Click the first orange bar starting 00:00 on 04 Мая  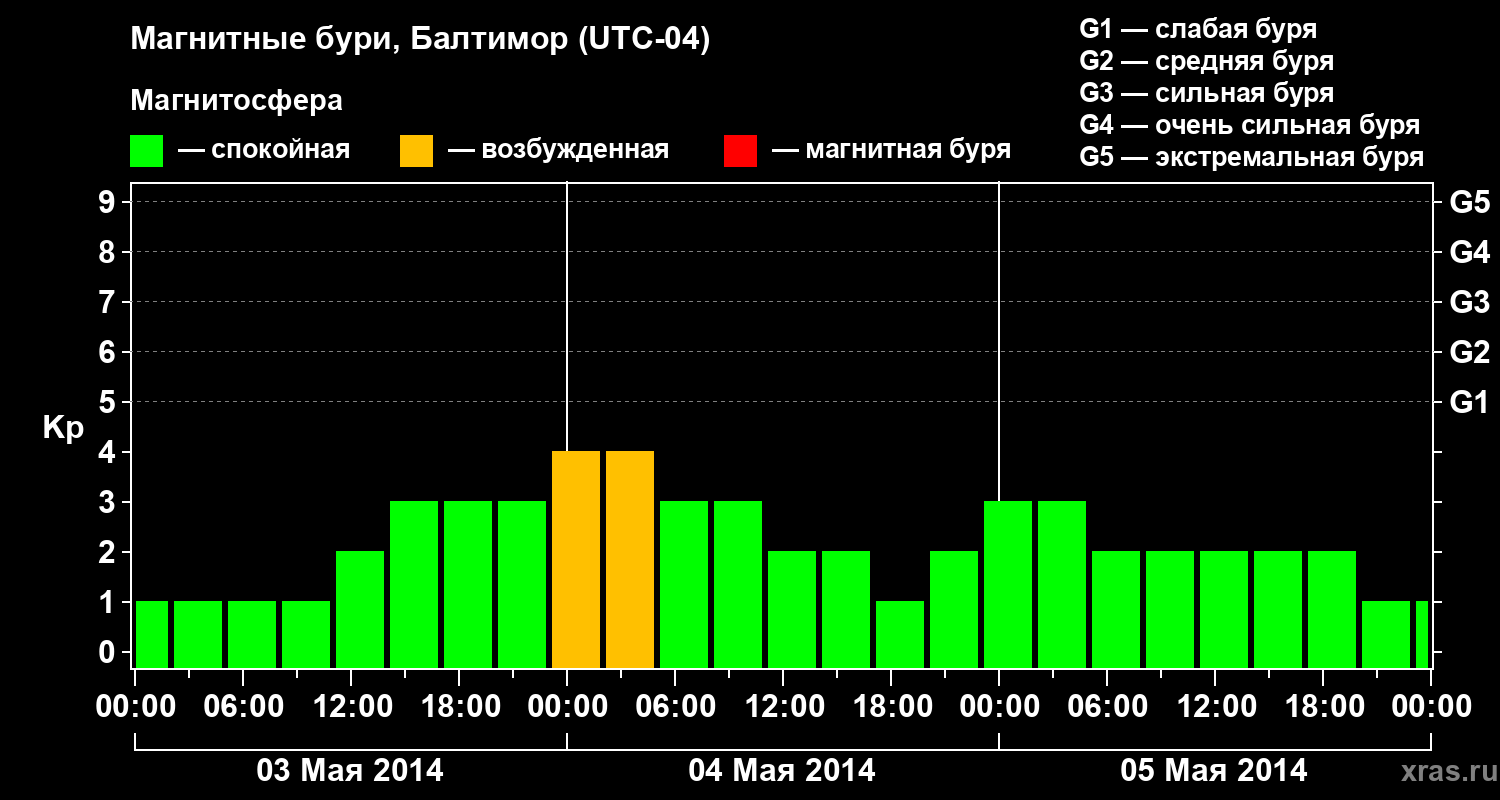pyautogui.click(x=576, y=560)
